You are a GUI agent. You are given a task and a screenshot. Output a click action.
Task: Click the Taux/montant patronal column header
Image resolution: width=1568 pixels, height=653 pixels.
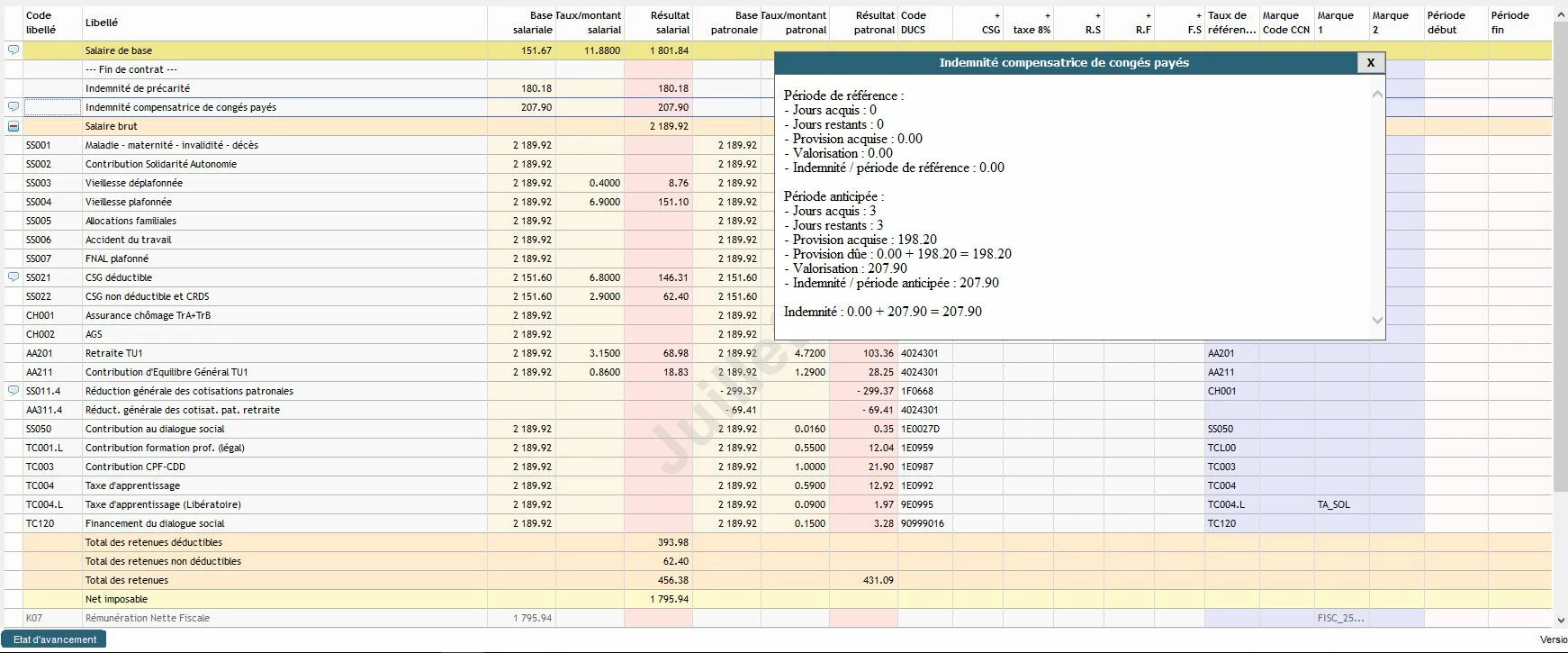tap(795, 23)
